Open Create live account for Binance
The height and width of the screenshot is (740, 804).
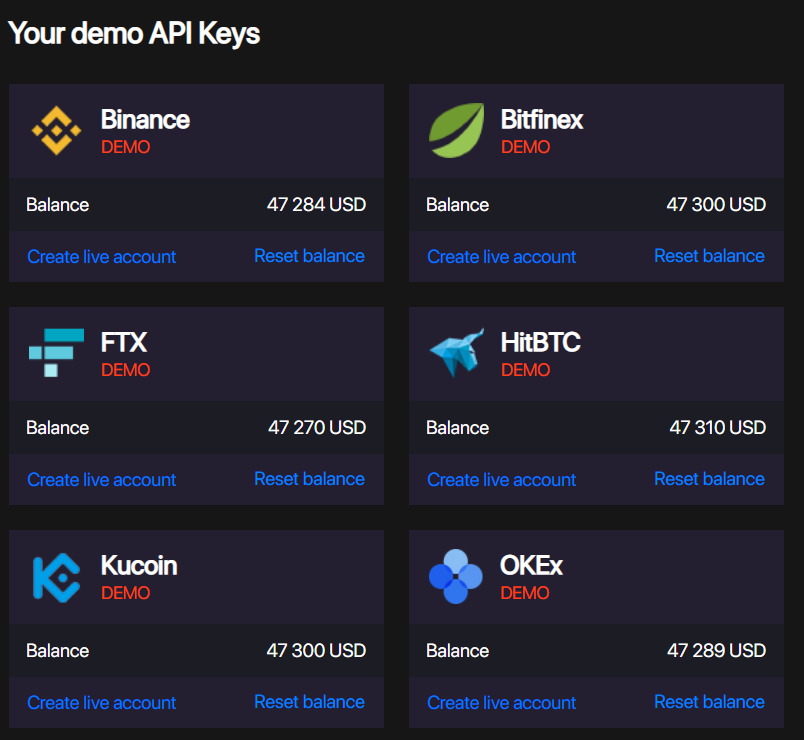tap(102, 256)
